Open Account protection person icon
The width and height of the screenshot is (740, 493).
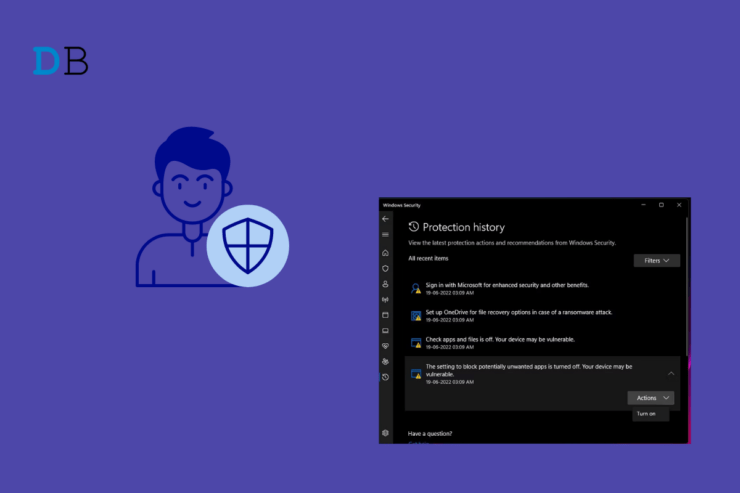pos(386,284)
